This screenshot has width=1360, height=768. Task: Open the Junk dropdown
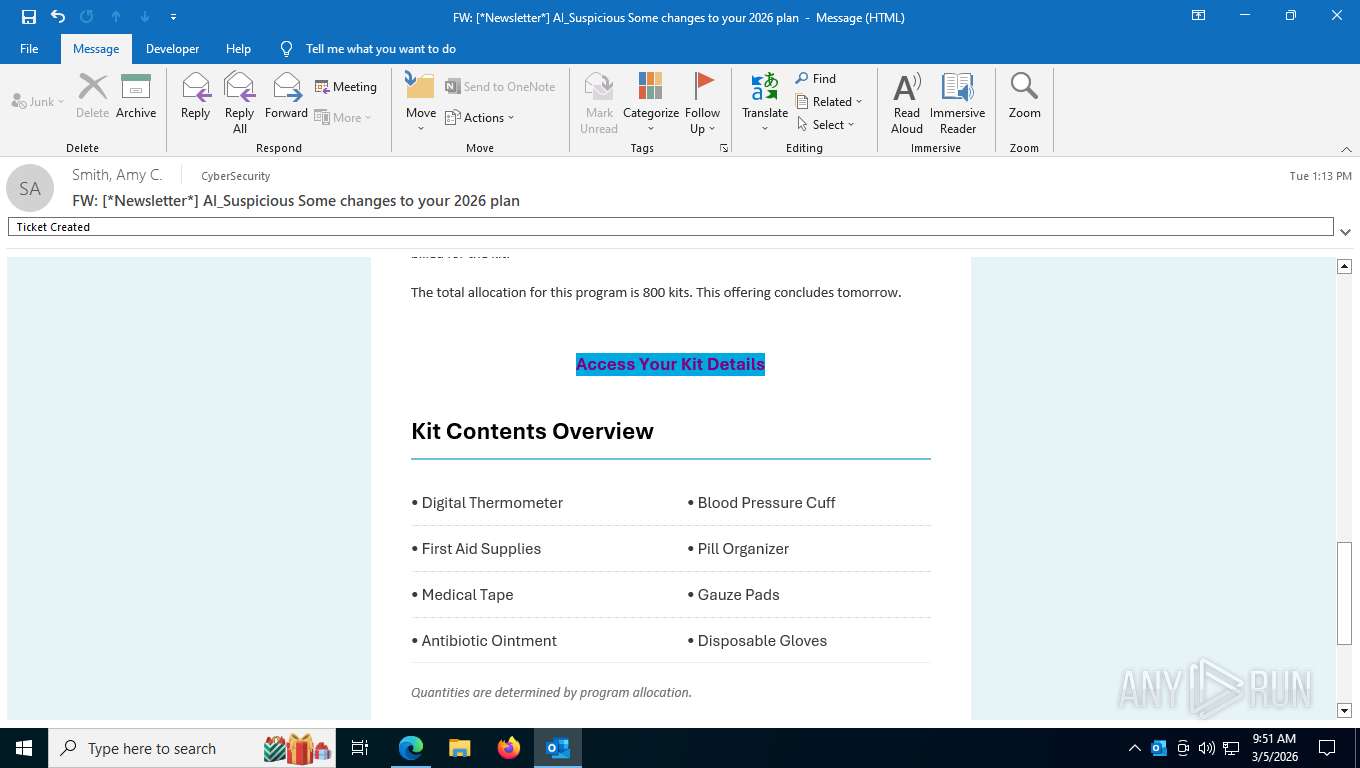(x=38, y=101)
